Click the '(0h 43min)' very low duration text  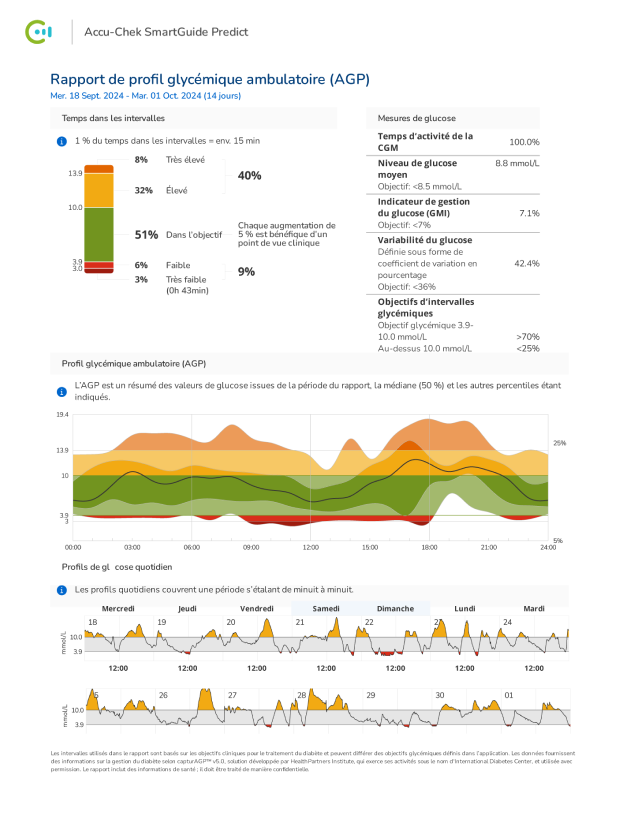coord(187,291)
